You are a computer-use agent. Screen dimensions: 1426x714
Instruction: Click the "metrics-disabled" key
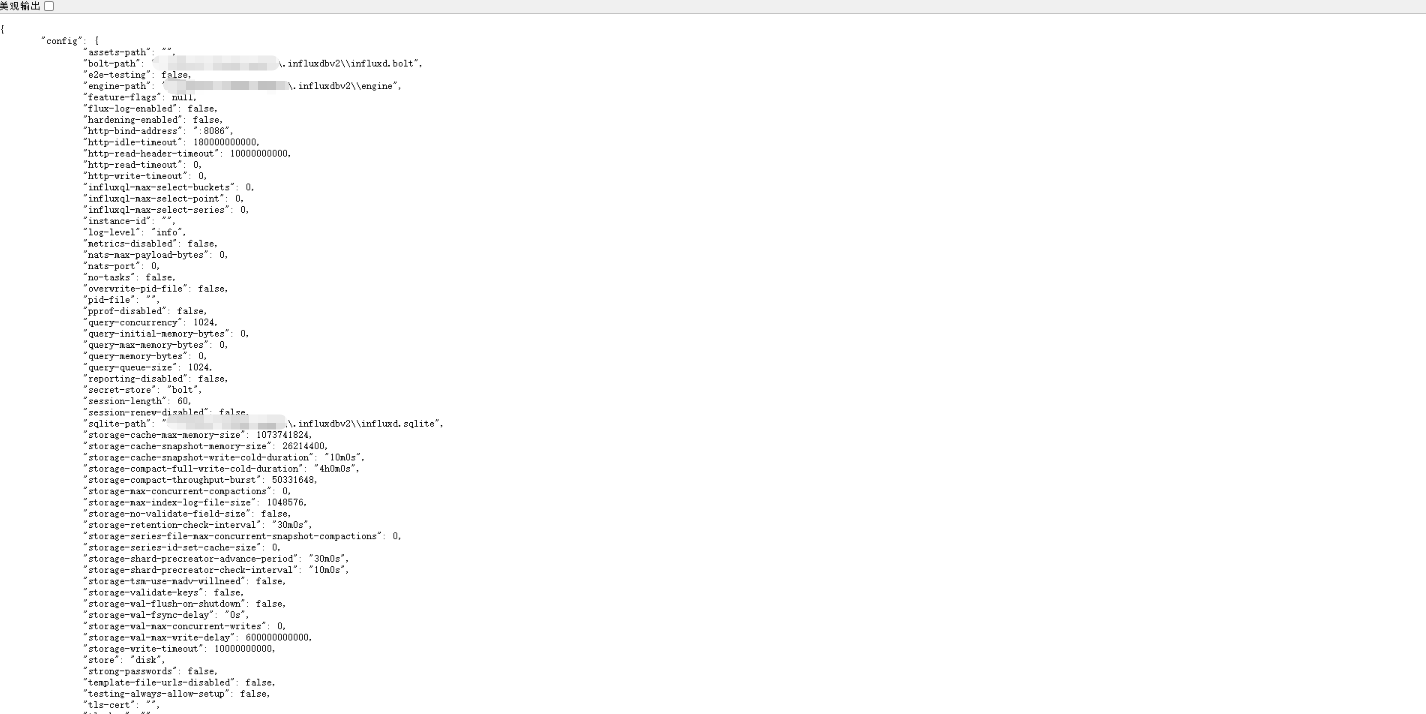(x=131, y=243)
